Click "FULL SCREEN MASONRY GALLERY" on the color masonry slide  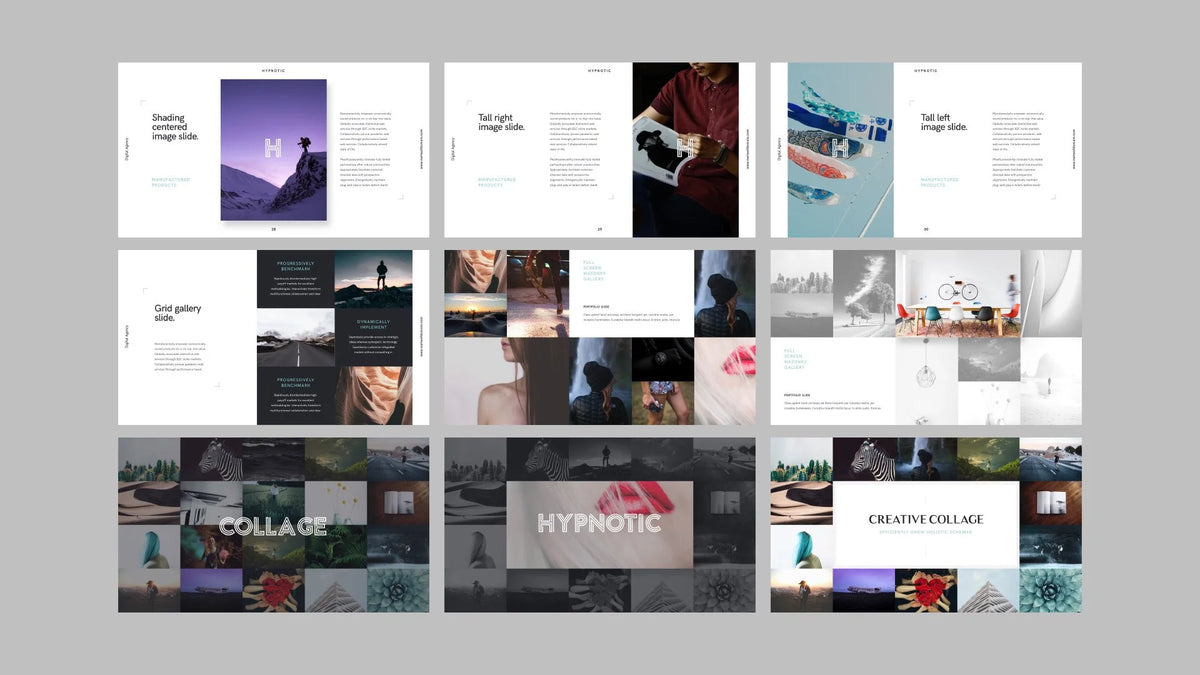point(595,270)
